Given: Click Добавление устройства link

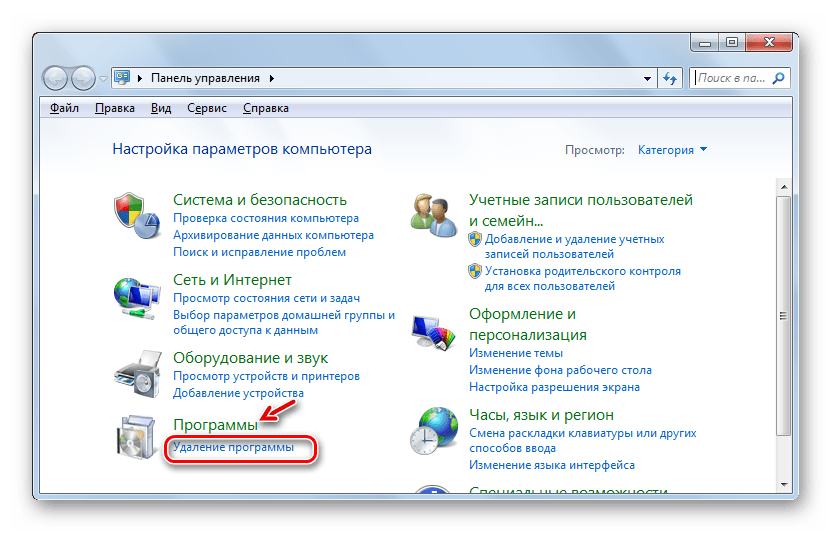Looking at the screenshot, I should click(x=238, y=393).
